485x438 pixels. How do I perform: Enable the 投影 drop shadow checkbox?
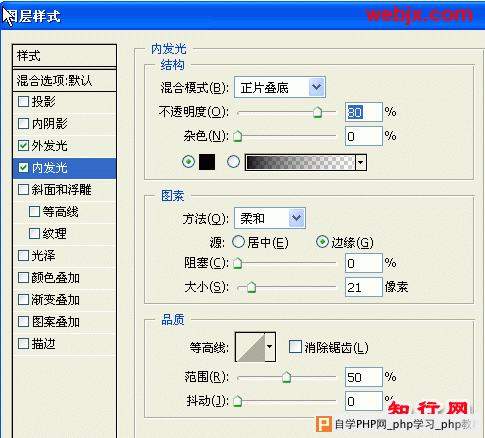(23, 102)
